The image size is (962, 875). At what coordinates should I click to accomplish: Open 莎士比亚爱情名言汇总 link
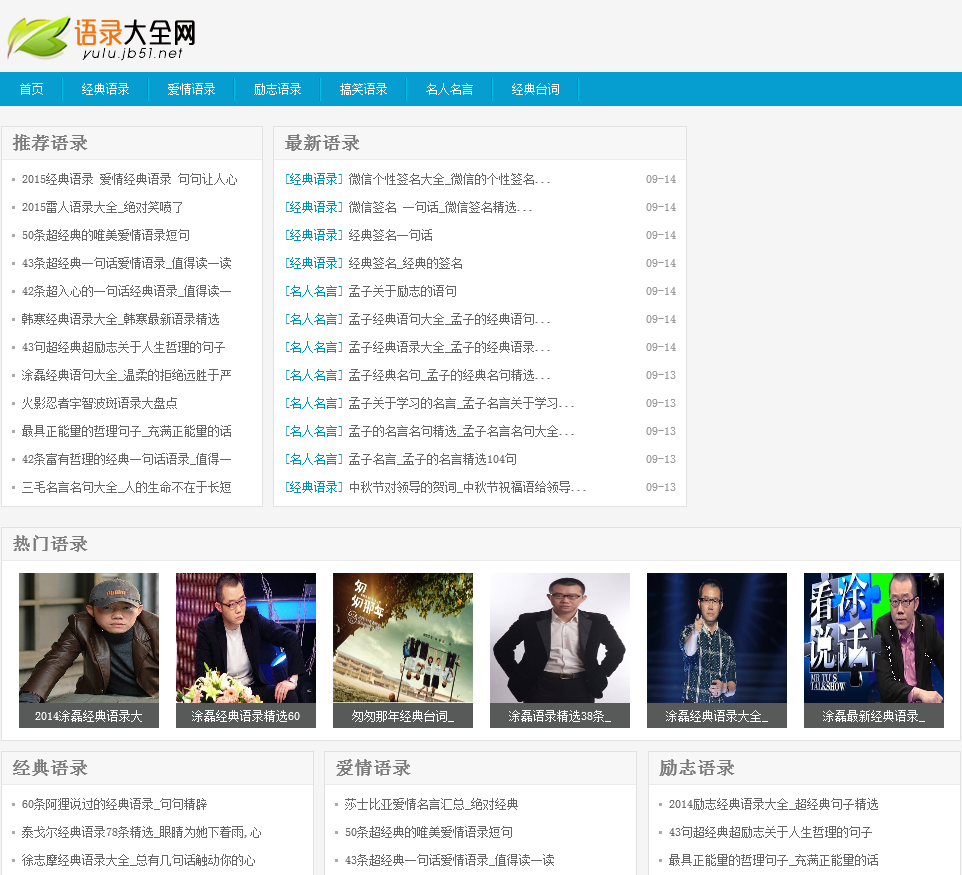[431, 804]
